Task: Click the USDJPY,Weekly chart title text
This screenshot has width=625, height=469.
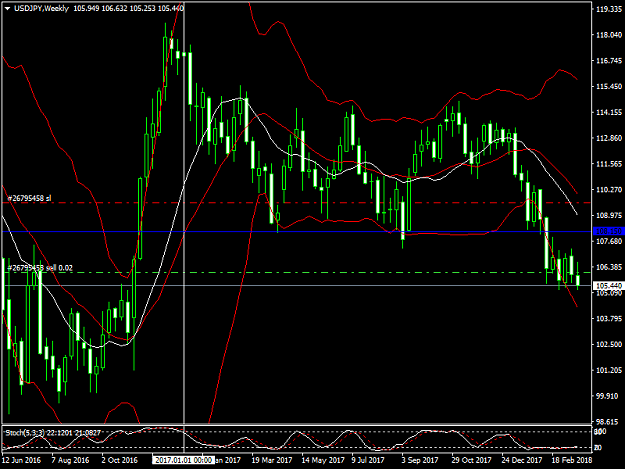Action: 41,8
